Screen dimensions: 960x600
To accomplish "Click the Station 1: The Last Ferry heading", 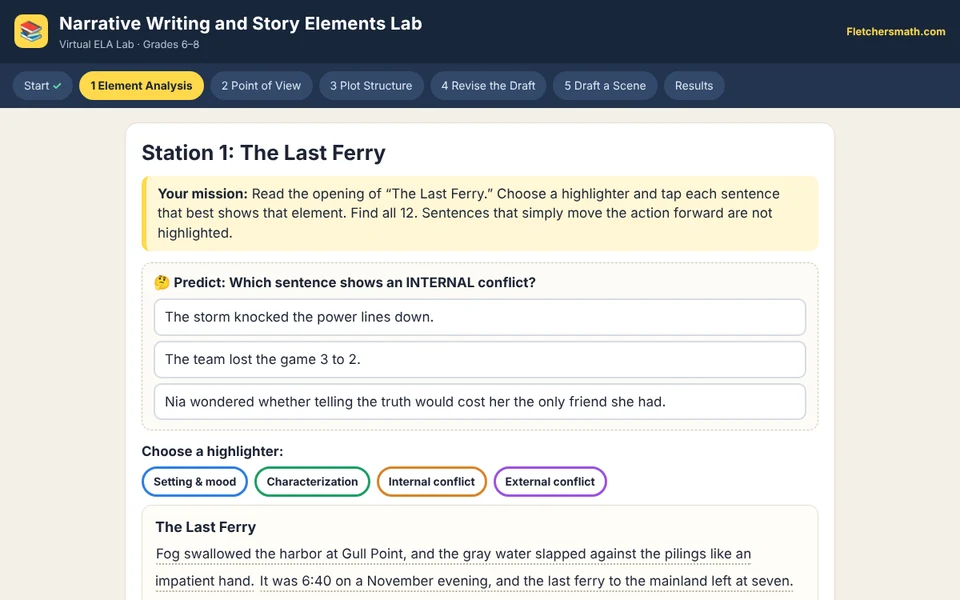I will point(264,152).
